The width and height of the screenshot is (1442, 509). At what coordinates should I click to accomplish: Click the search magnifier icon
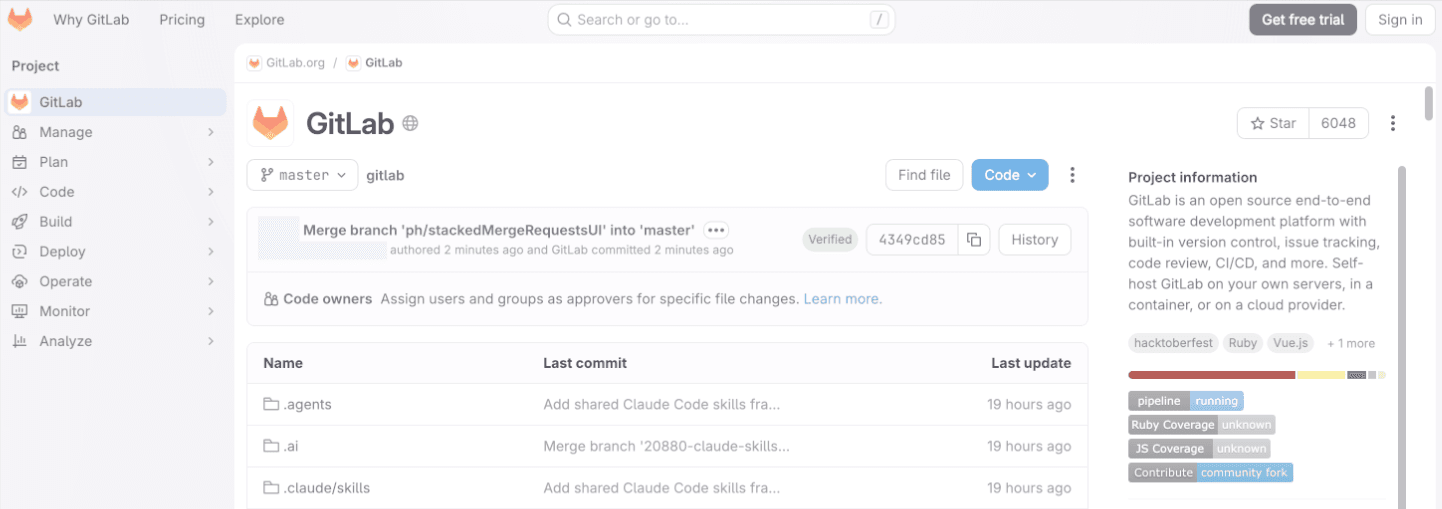(x=564, y=20)
